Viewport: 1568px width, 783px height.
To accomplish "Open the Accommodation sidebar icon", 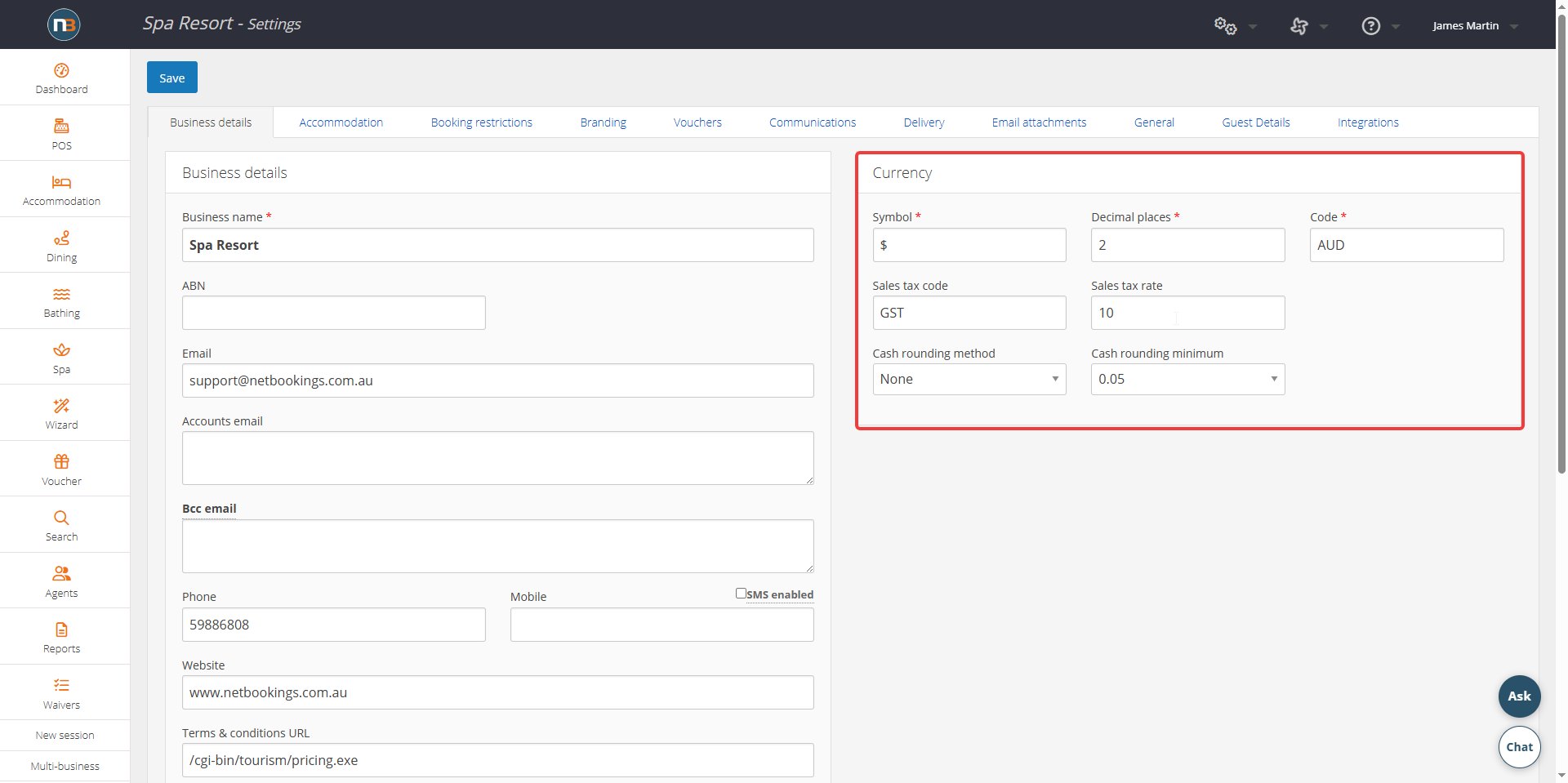I will pos(61,182).
